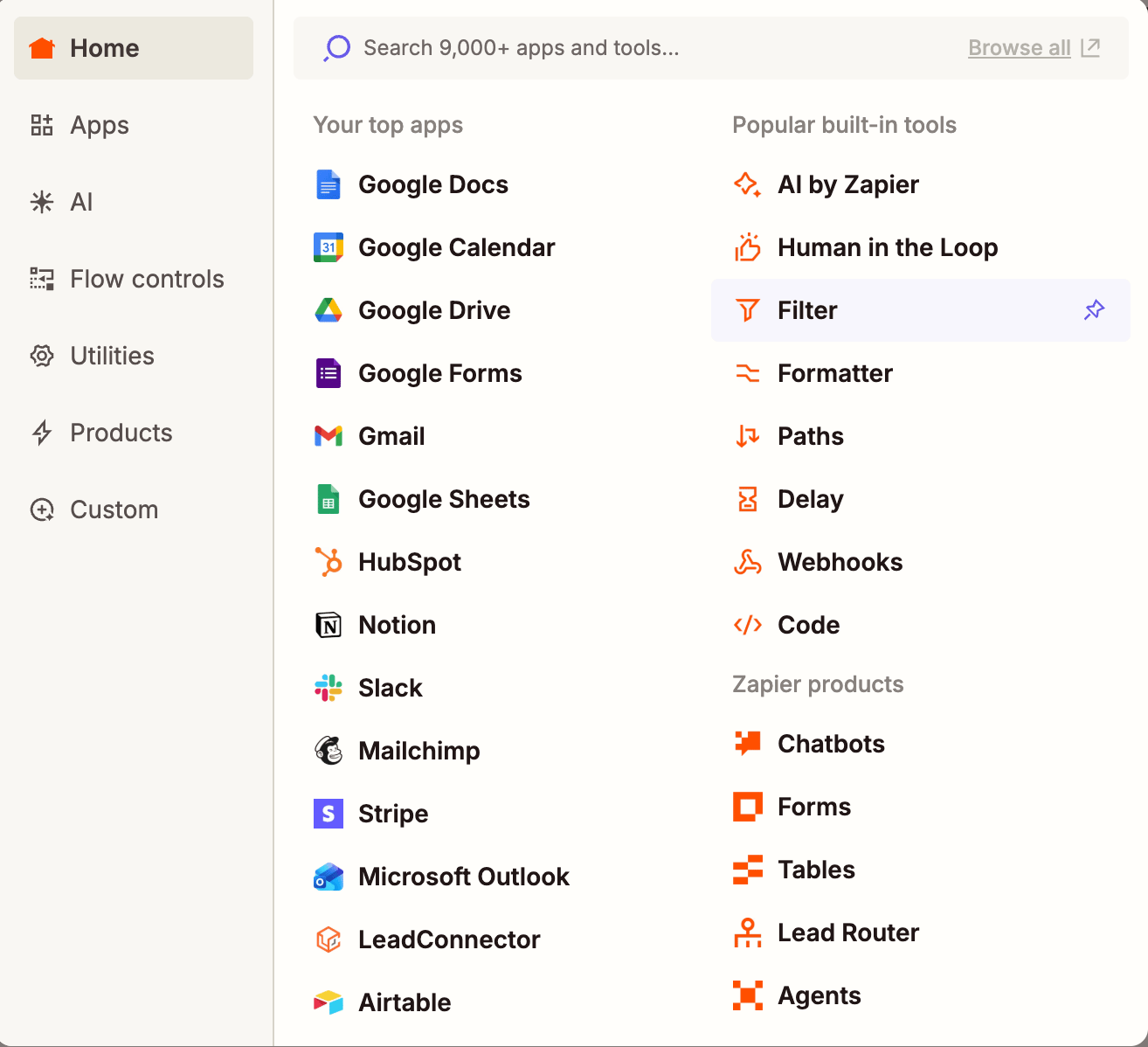Click the Chatbots product icon
This screenshot has height=1047, width=1148.
pyautogui.click(x=748, y=744)
